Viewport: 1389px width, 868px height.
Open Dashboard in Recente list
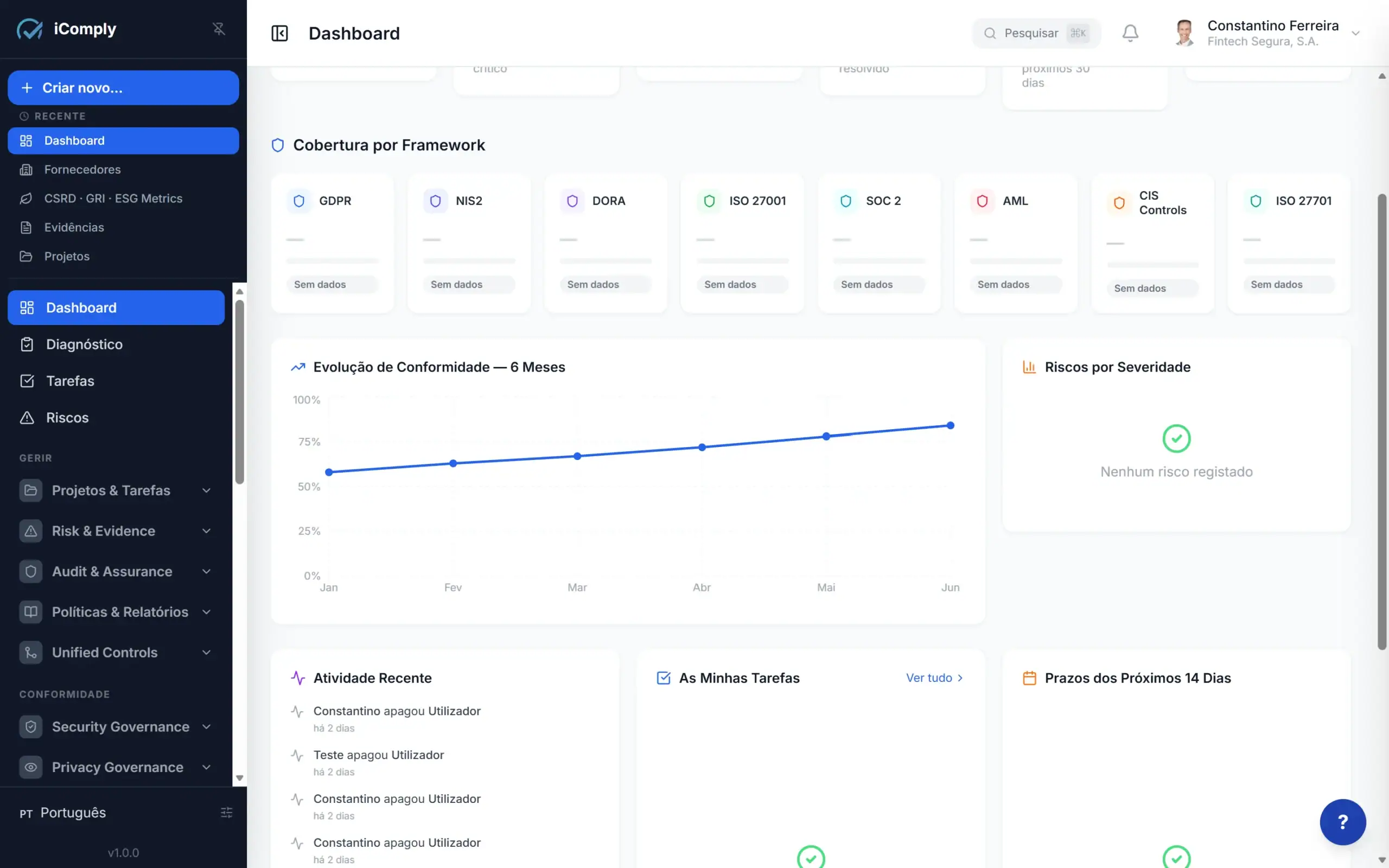(x=123, y=141)
